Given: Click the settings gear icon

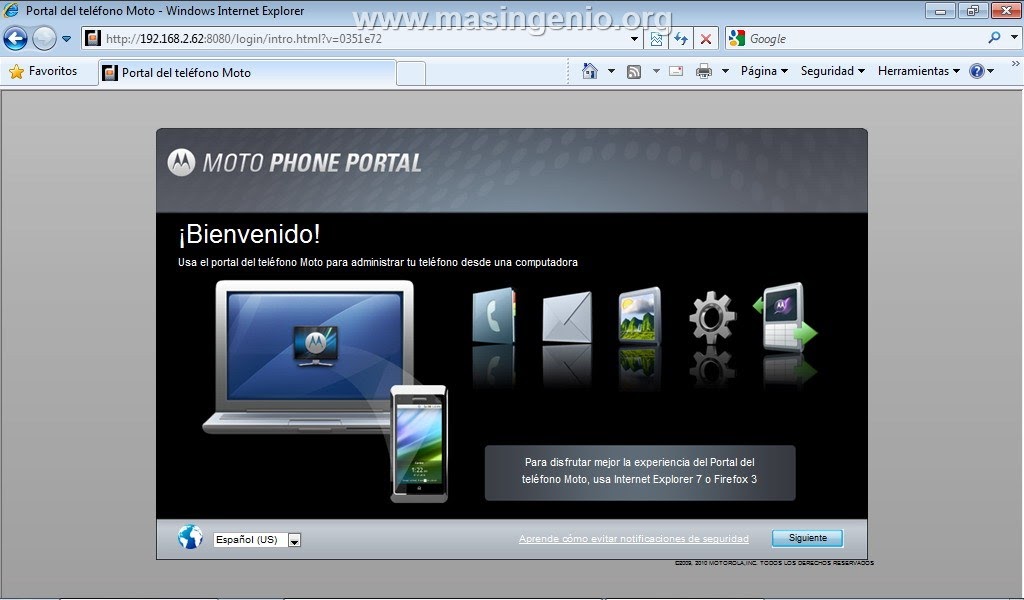Looking at the screenshot, I should point(714,315).
